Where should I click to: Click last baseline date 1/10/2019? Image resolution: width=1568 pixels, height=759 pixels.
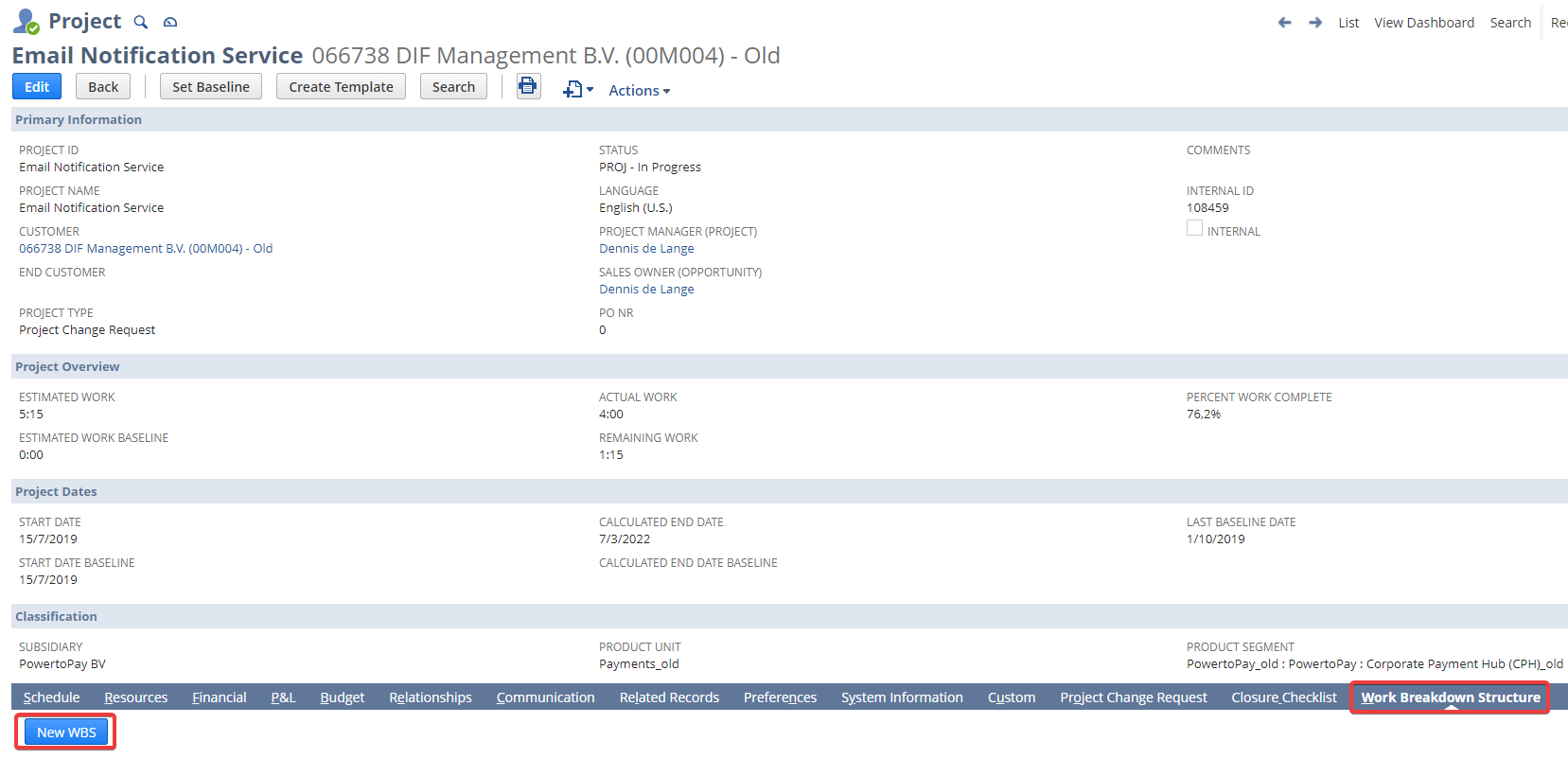pyautogui.click(x=1216, y=538)
